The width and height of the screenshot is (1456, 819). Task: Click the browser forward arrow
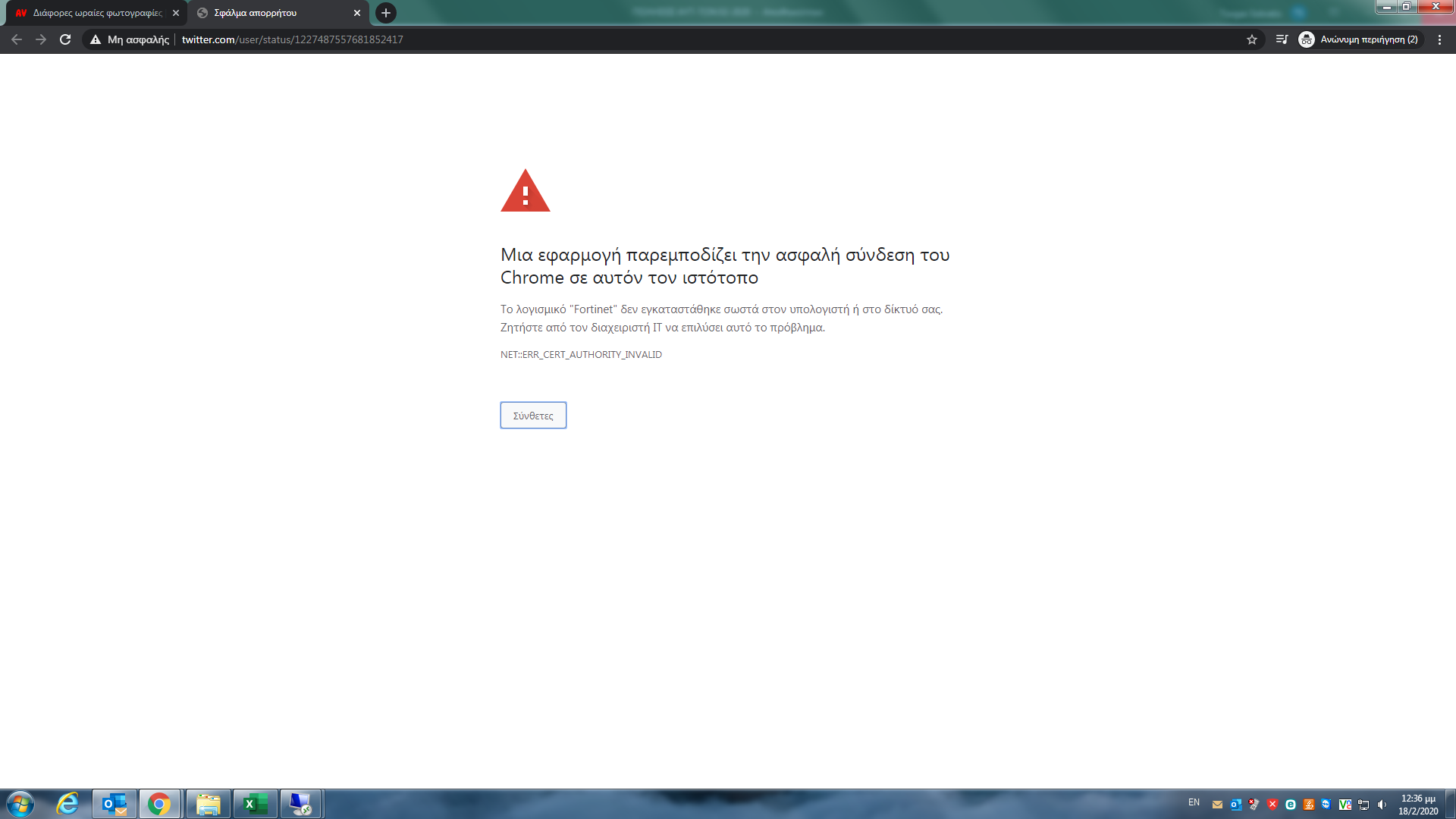click(41, 39)
